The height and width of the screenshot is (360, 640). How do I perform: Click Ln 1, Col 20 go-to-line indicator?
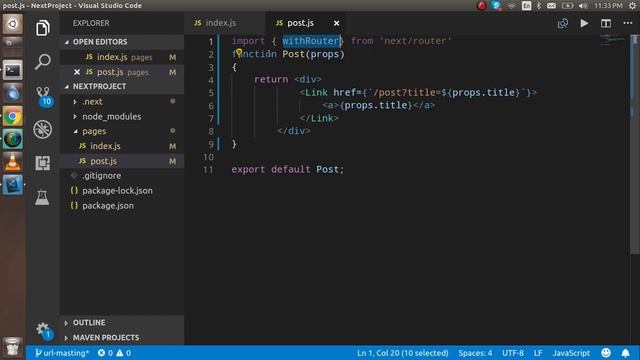402,353
